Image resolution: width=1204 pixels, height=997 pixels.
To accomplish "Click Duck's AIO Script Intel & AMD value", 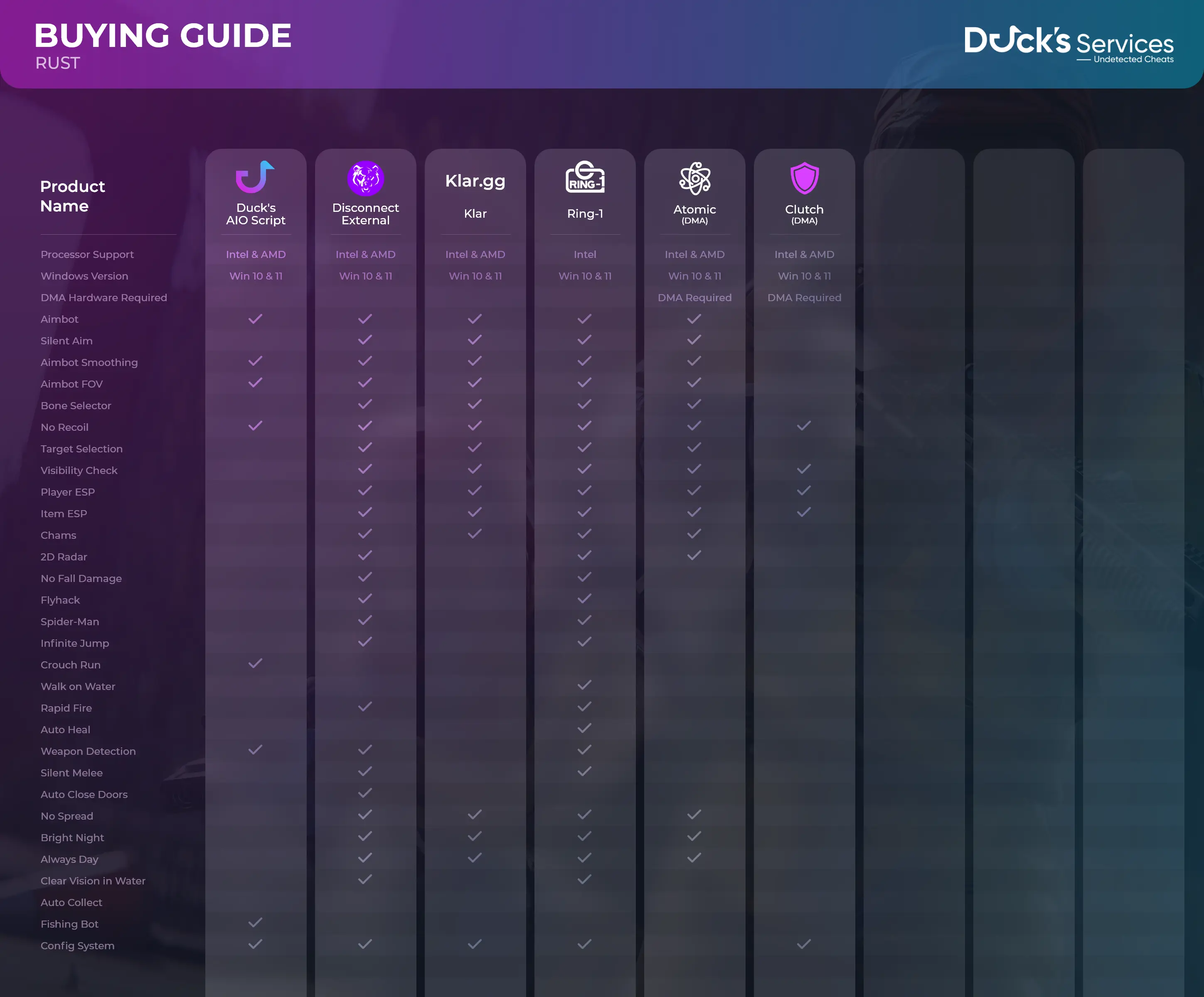I will tap(256, 254).
